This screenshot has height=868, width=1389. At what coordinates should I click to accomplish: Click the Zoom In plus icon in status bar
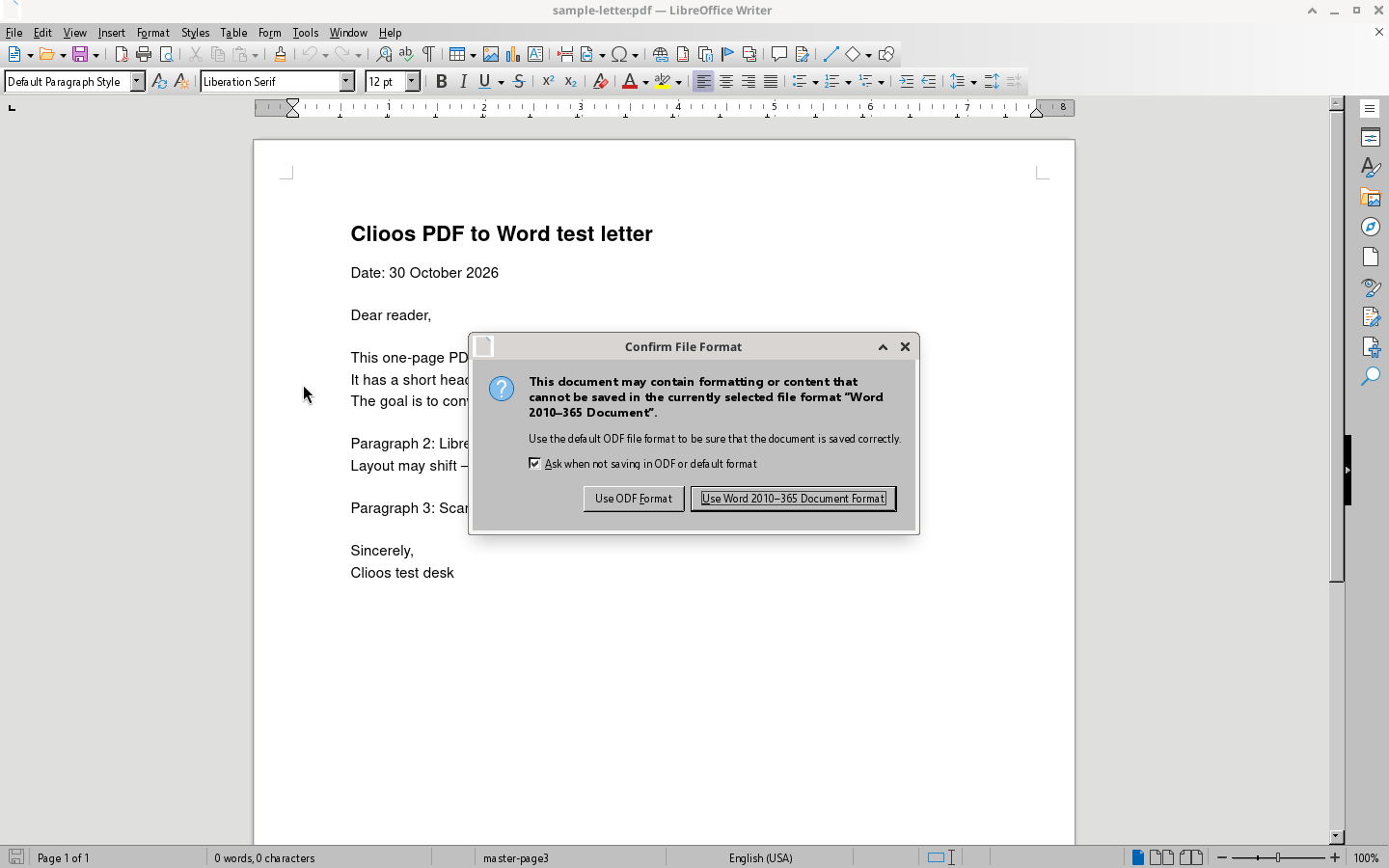pos(1335,857)
